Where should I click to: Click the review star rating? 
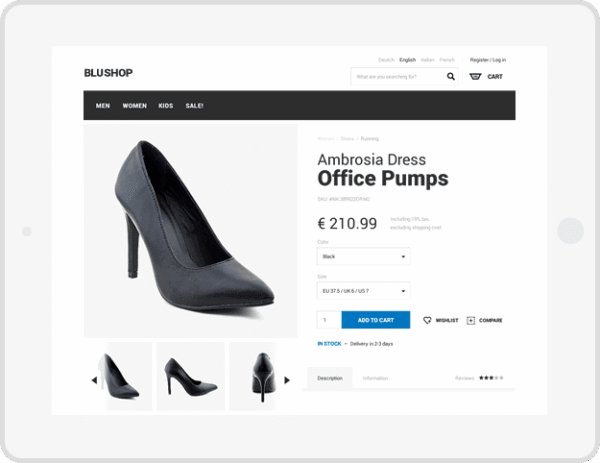[491, 378]
